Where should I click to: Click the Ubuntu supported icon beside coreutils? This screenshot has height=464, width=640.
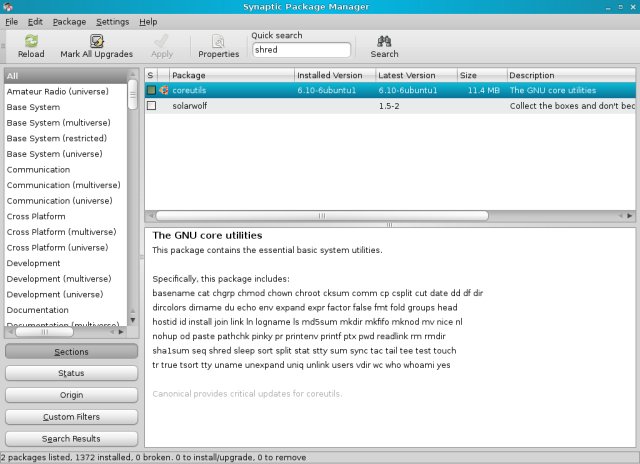click(x=164, y=90)
